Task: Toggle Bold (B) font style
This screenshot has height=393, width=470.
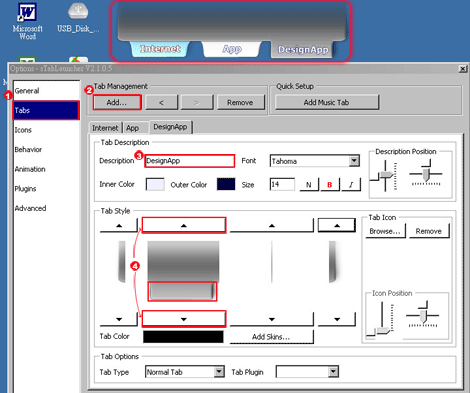Action: 330,185
